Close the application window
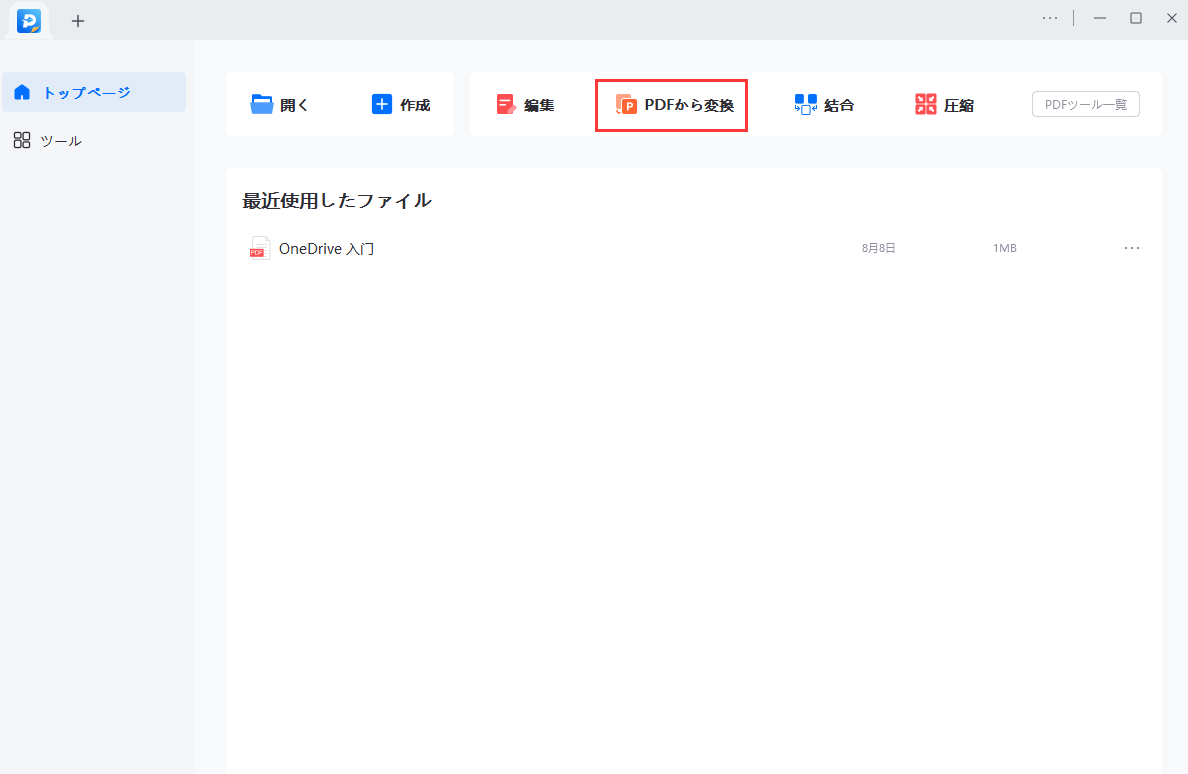 (1172, 18)
